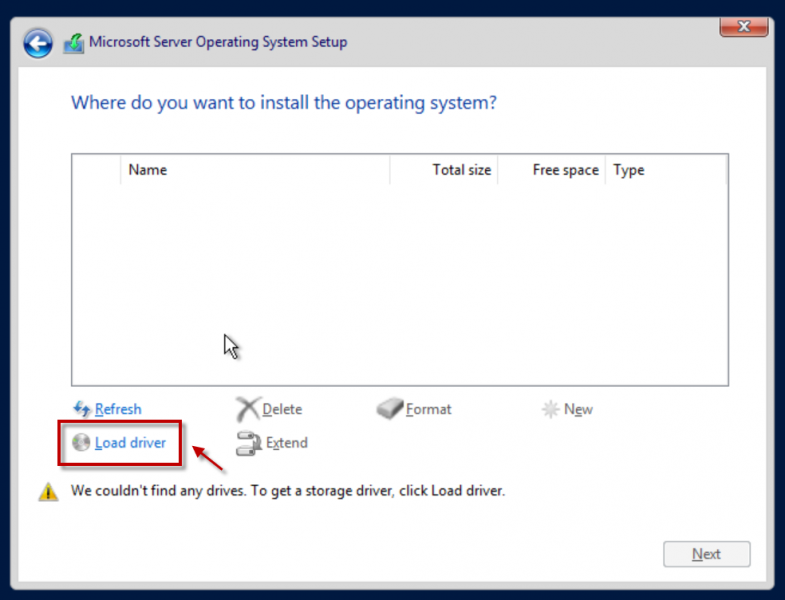Click the Type column header
785x600 pixels.
point(666,170)
